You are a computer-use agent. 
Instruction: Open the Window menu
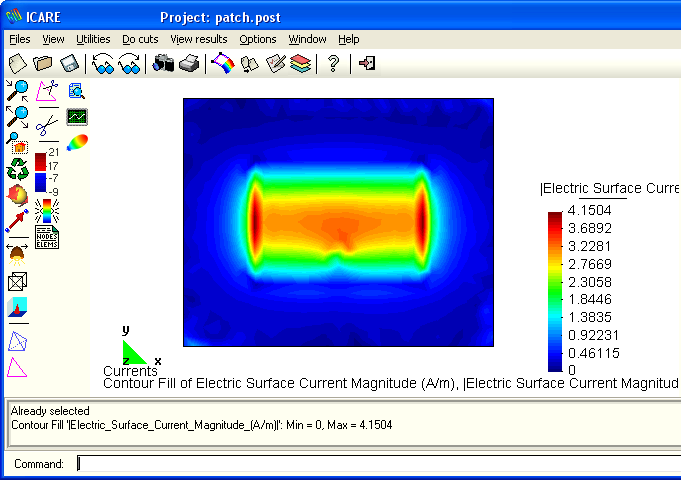pyautogui.click(x=307, y=39)
